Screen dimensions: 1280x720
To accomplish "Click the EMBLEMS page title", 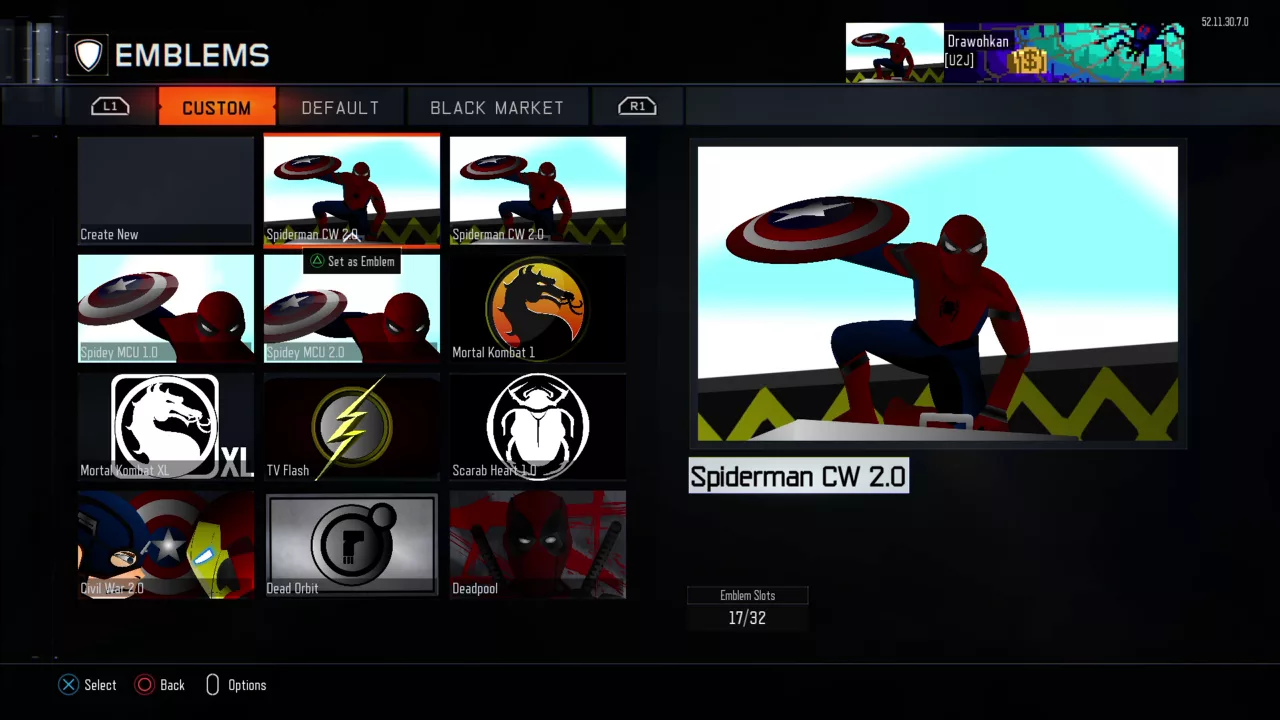I will click(x=192, y=55).
